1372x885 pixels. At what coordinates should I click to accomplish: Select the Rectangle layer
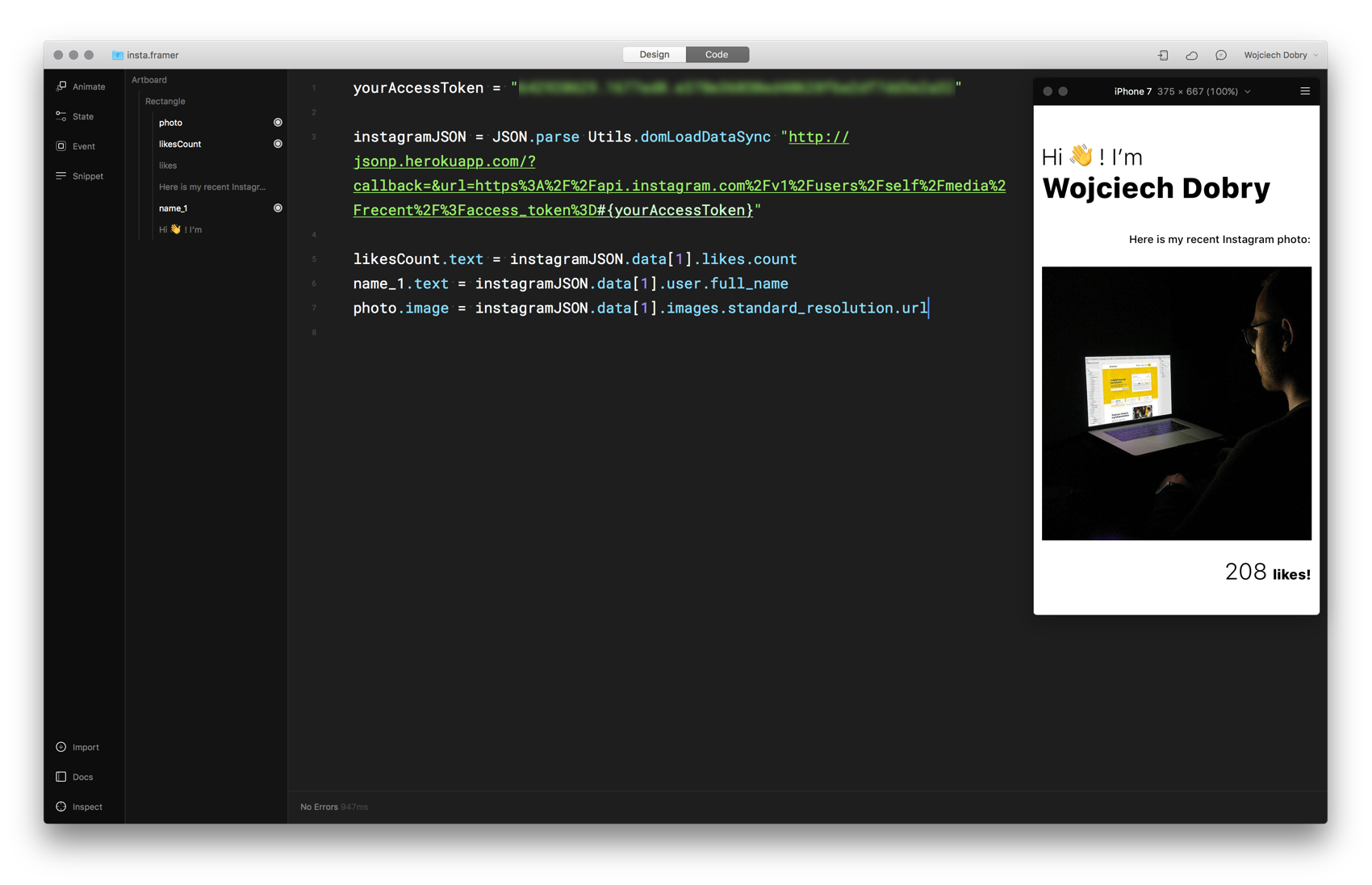click(165, 101)
